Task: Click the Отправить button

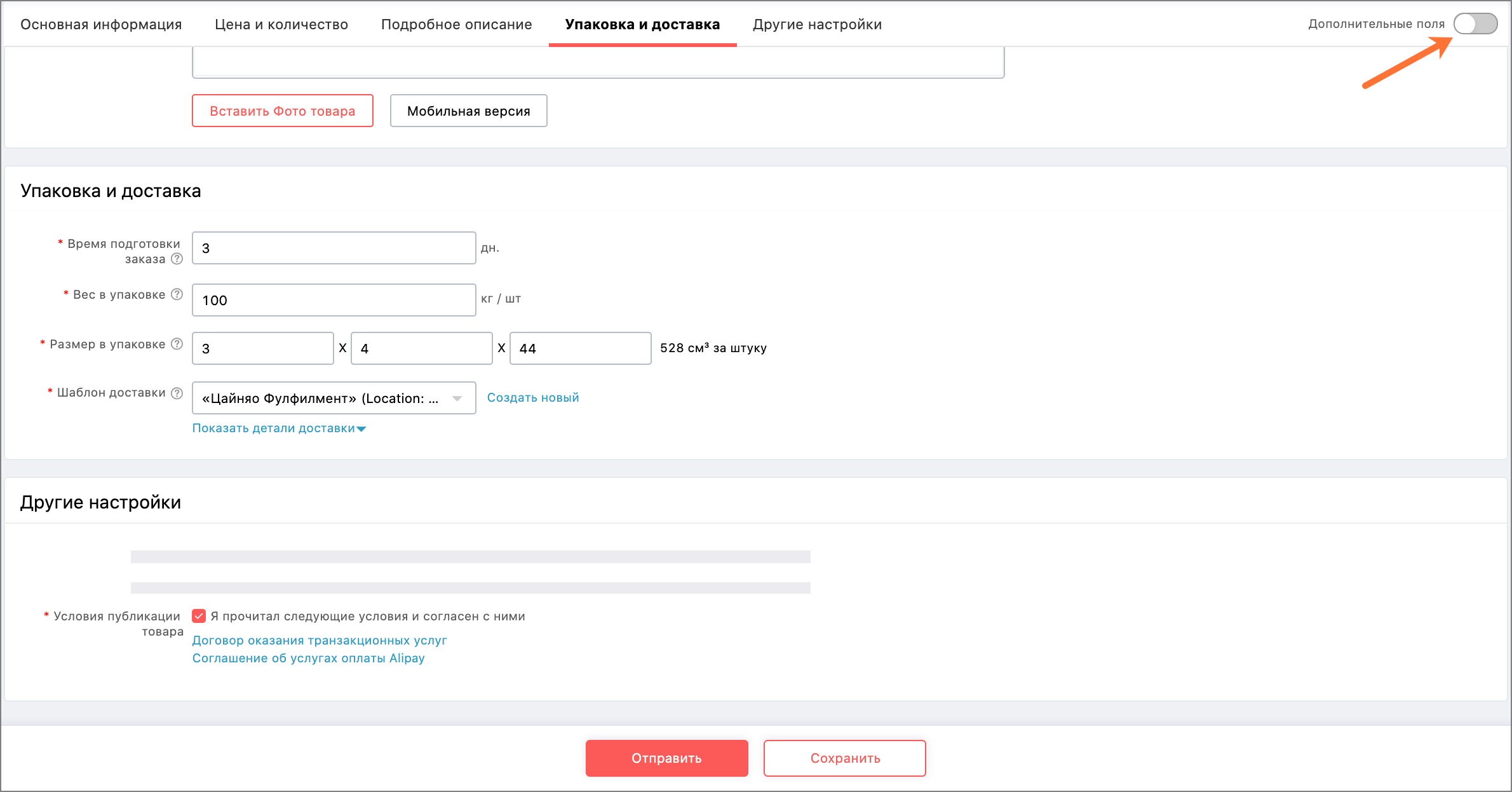Action: coord(666,758)
